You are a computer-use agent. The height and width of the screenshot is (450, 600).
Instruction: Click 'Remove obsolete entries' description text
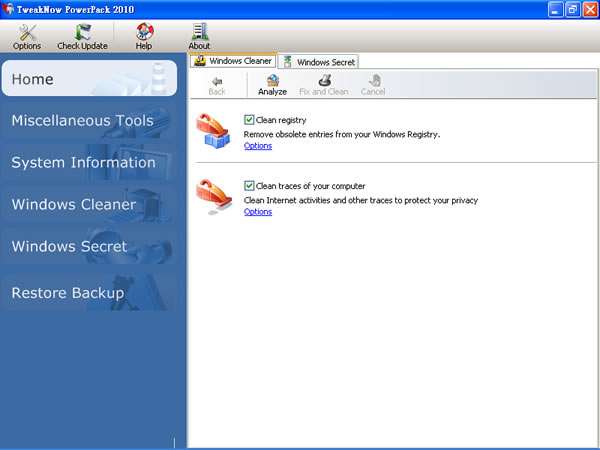point(342,134)
